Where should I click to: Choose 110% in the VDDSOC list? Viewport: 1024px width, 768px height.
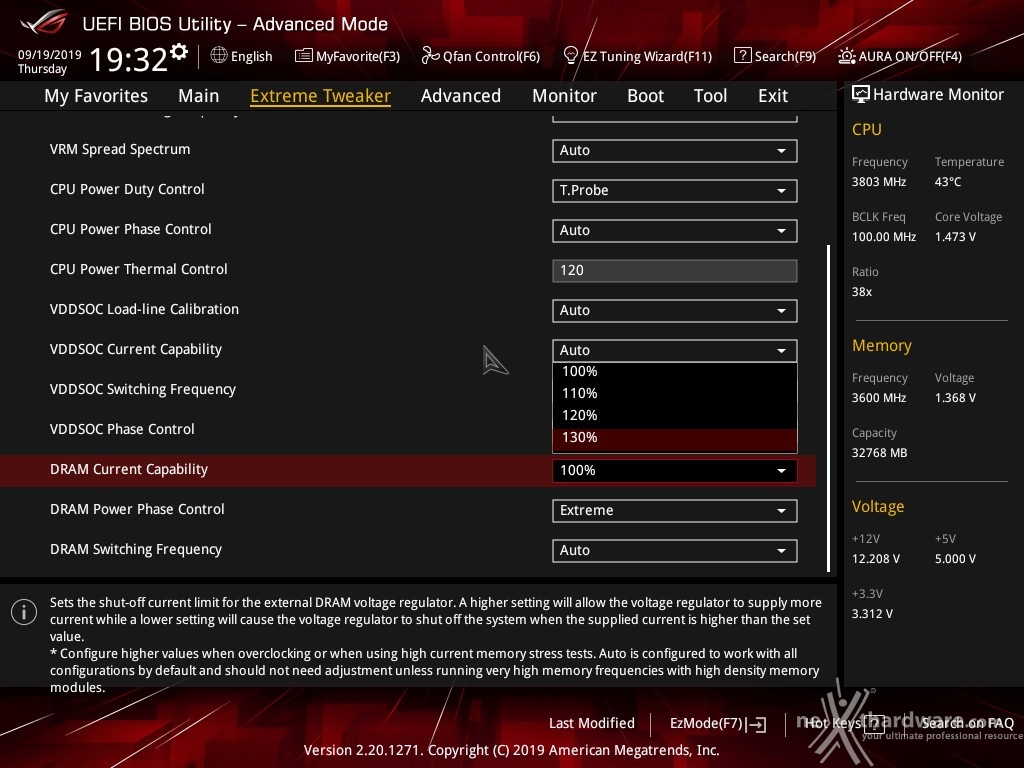[675, 393]
